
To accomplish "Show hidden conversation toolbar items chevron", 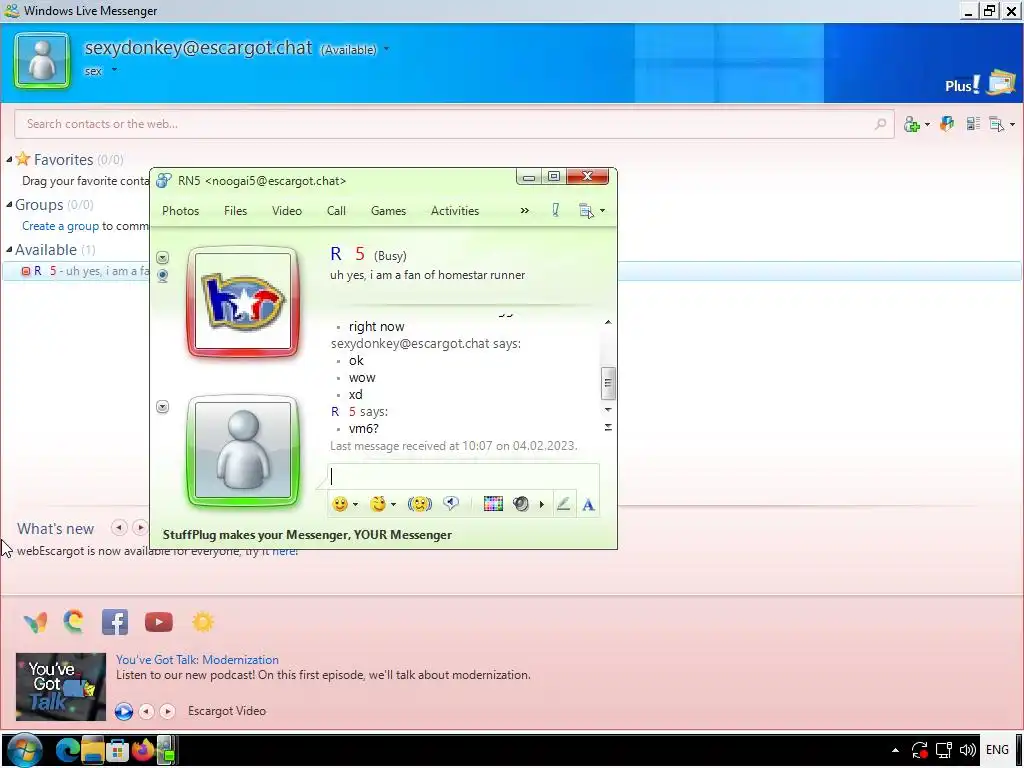I will click(524, 210).
